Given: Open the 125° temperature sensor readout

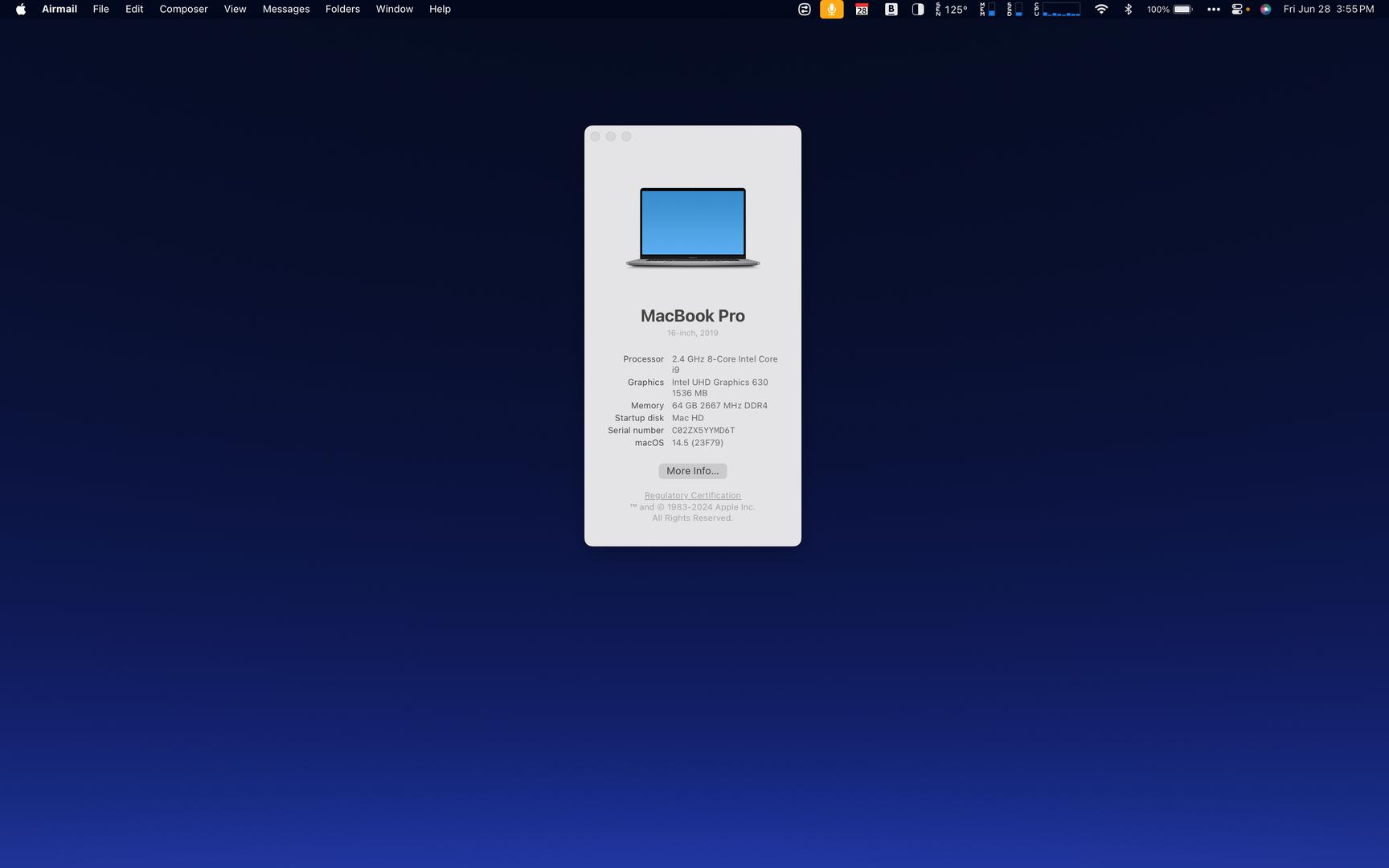Looking at the screenshot, I should [x=952, y=9].
